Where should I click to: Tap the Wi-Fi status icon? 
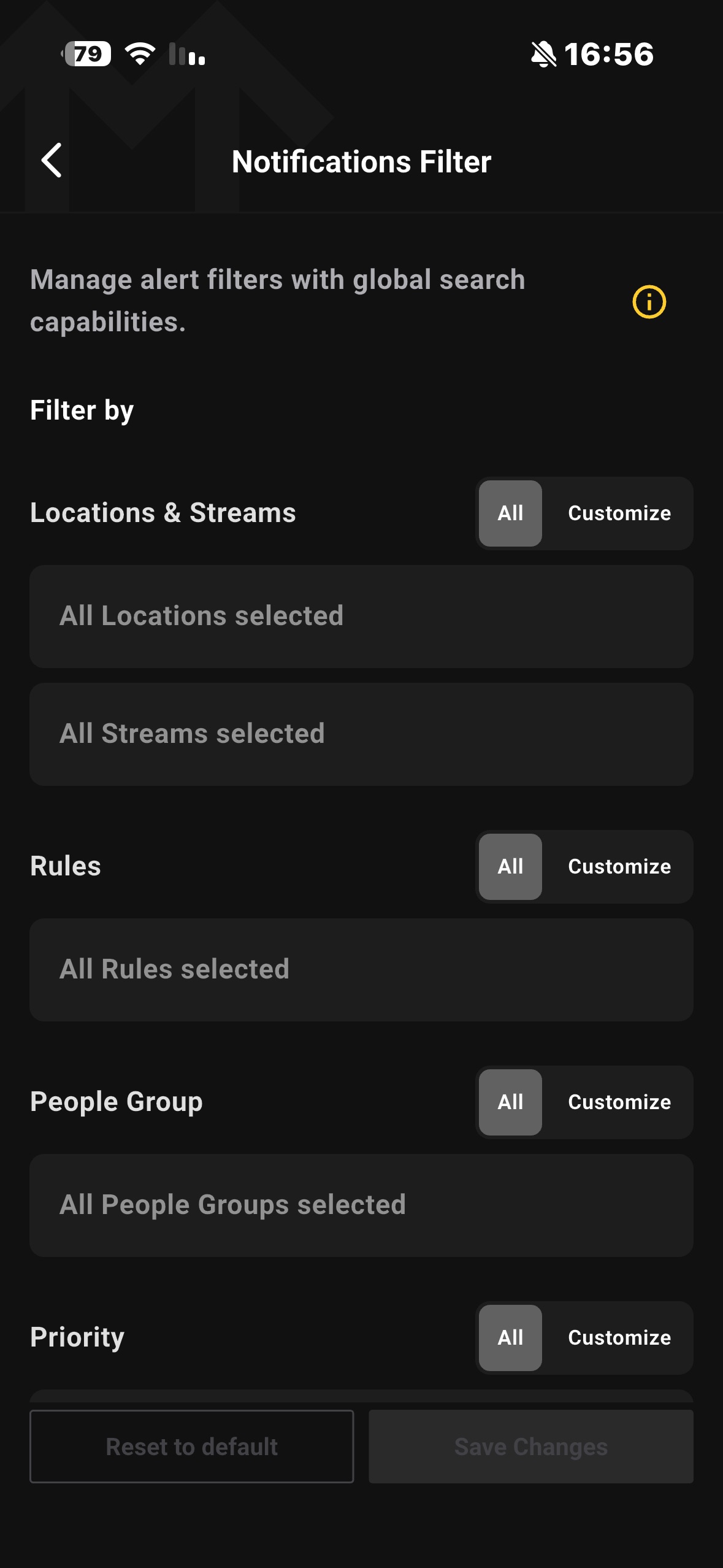[x=140, y=54]
